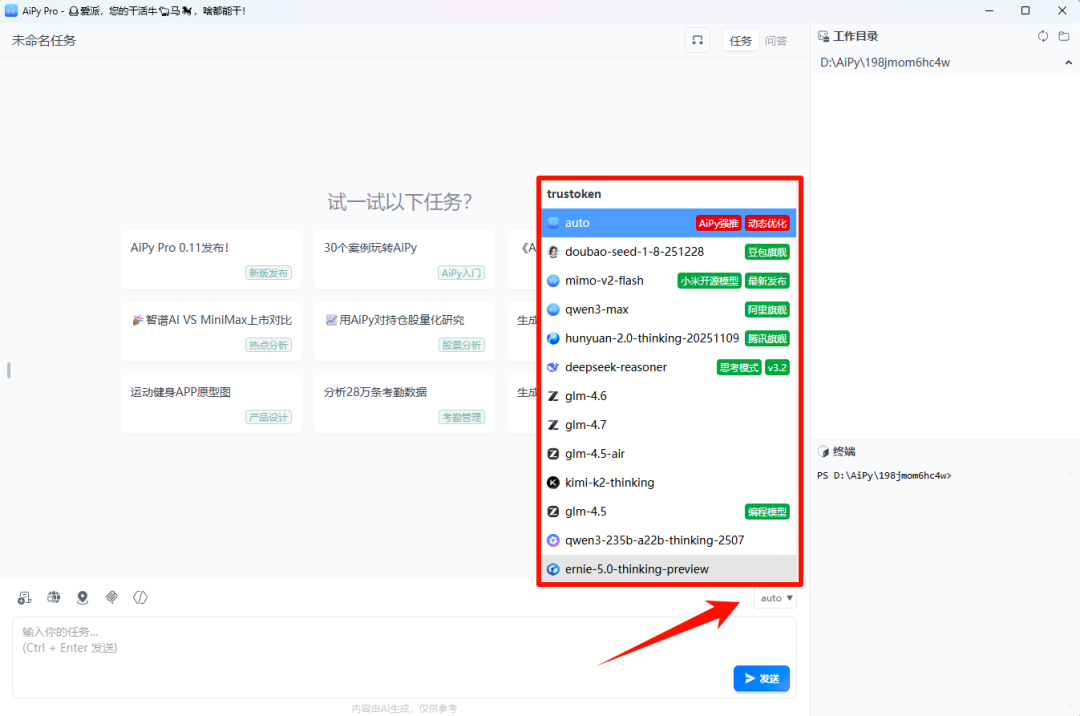Click the qwen3-max model logo icon
This screenshot has width=1080, height=716.
pyautogui.click(x=553, y=310)
